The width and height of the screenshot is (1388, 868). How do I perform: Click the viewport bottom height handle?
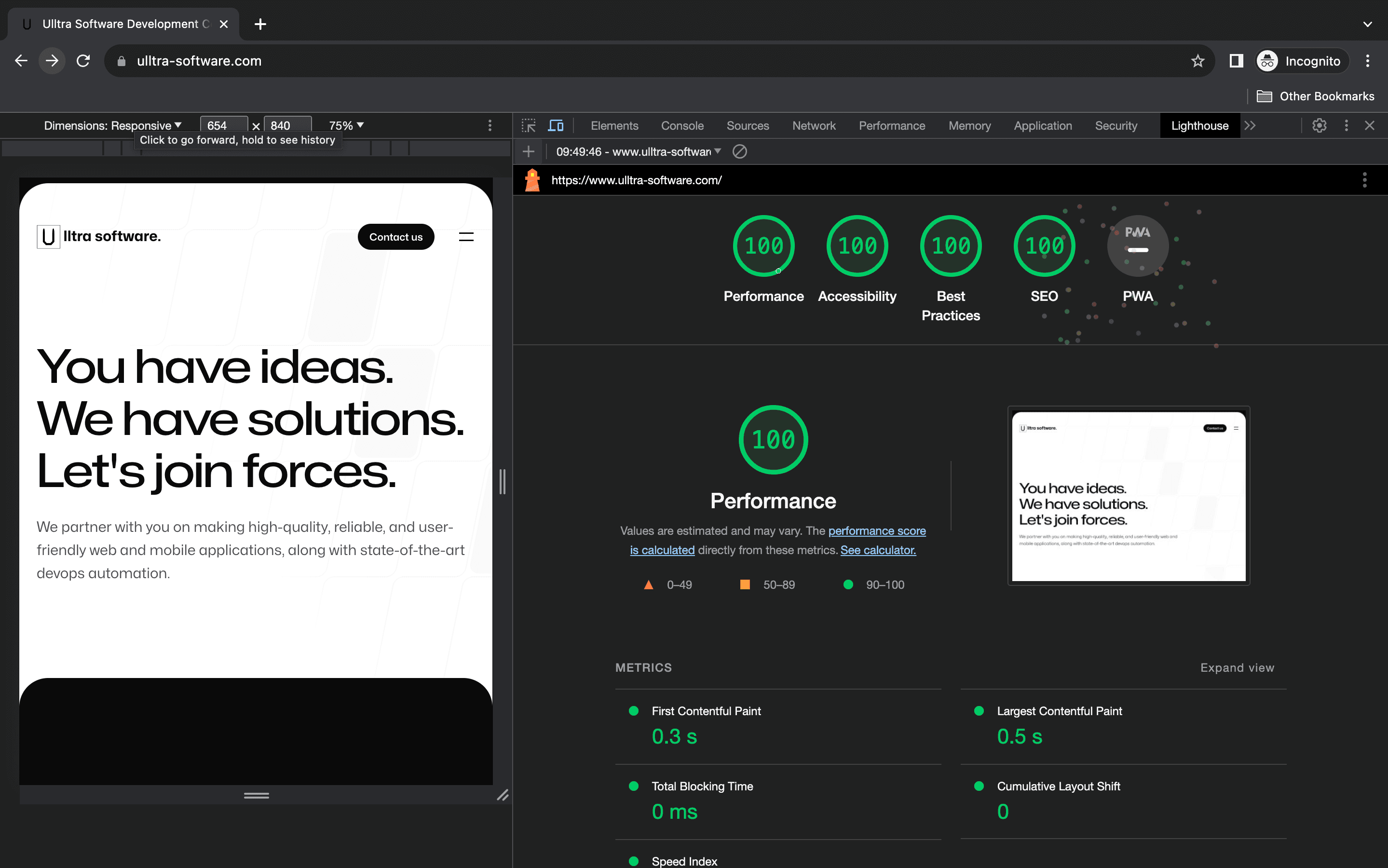pyautogui.click(x=256, y=796)
